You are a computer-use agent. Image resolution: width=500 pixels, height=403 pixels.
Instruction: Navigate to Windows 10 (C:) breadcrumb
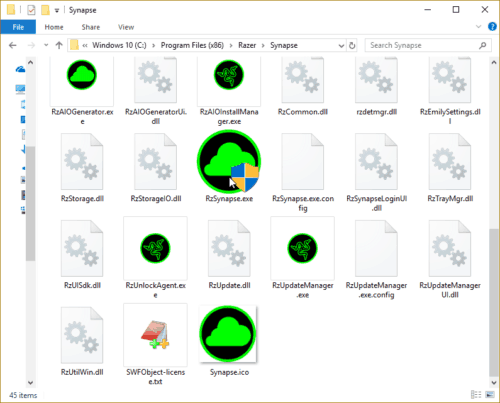[119, 45]
